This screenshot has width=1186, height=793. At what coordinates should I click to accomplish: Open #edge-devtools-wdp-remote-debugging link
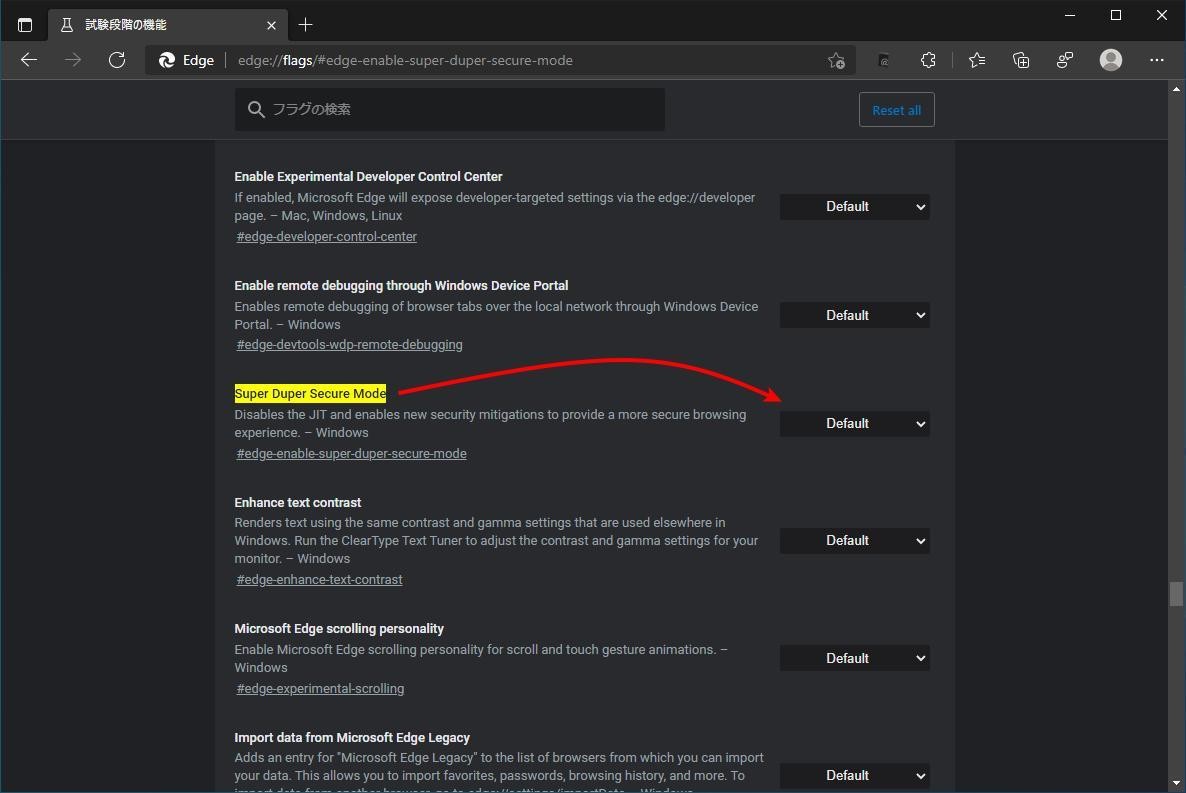coord(349,345)
